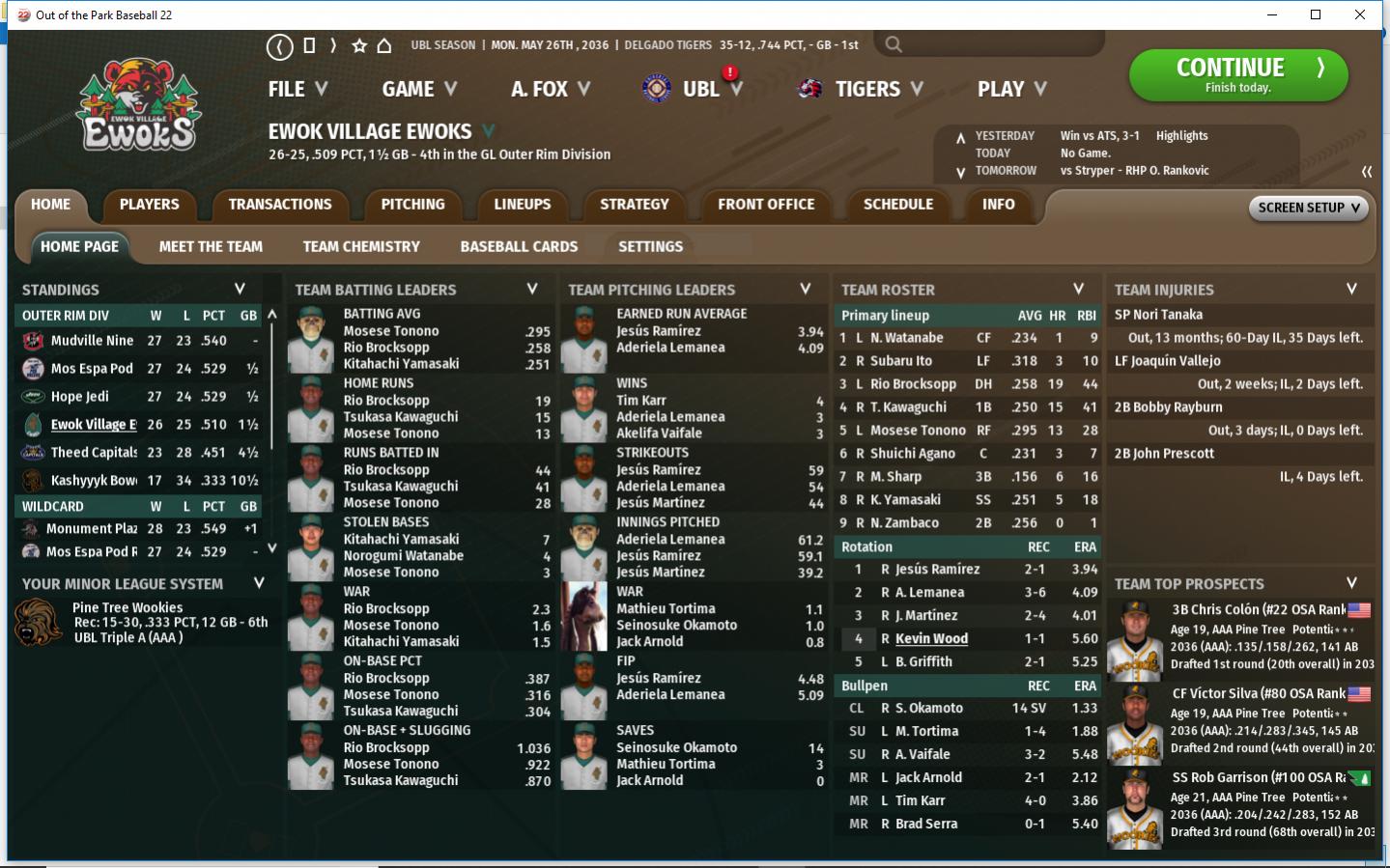Open the TEAM CHEMISTRY subtab

point(361,247)
